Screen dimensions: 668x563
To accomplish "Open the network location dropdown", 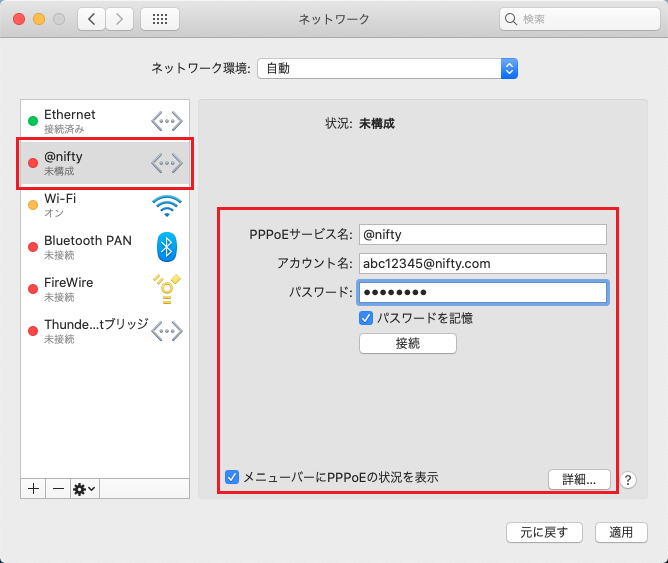I will tap(388, 69).
